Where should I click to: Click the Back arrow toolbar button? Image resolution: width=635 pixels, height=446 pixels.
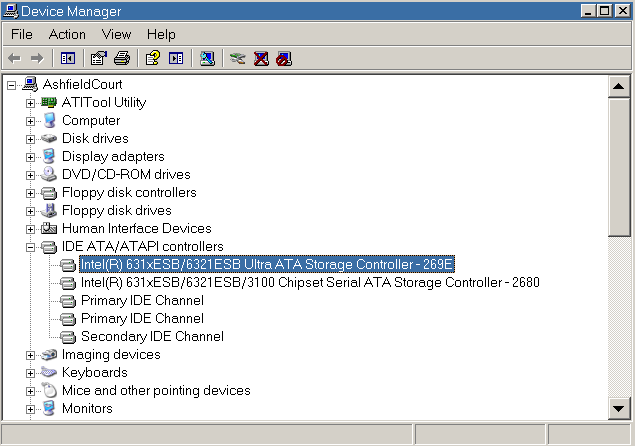pyautogui.click(x=14, y=59)
